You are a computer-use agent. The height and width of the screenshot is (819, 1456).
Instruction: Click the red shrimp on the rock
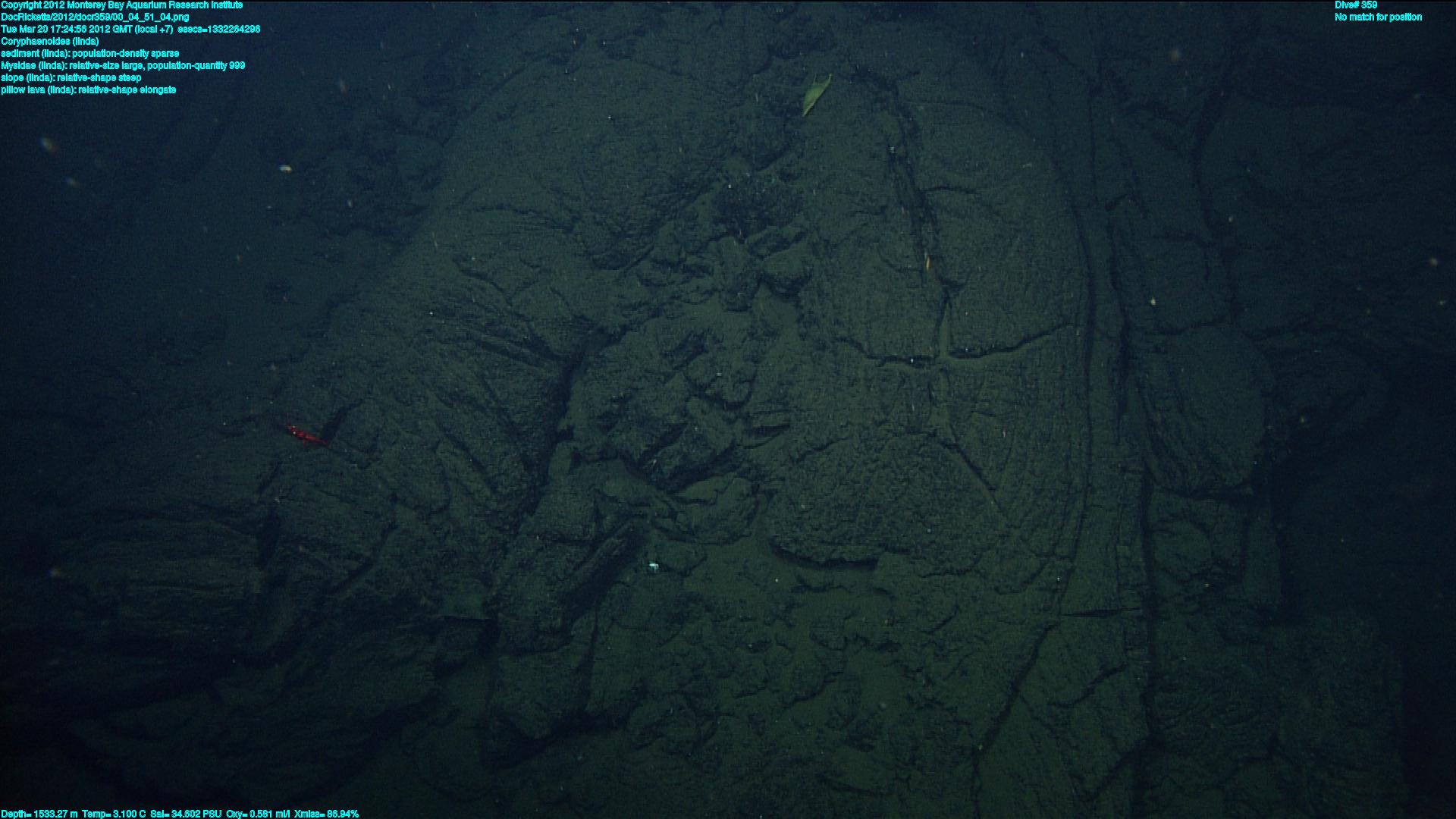tap(306, 435)
